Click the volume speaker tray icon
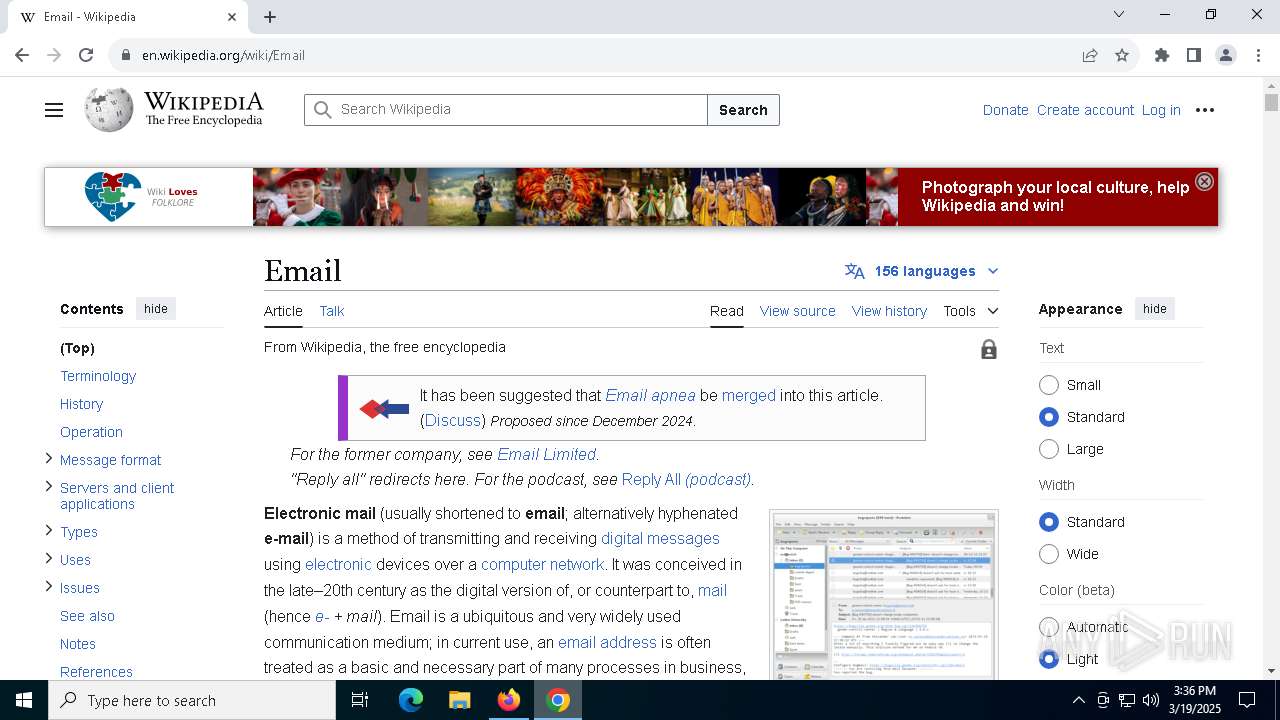 click(x=1151, y=700)
